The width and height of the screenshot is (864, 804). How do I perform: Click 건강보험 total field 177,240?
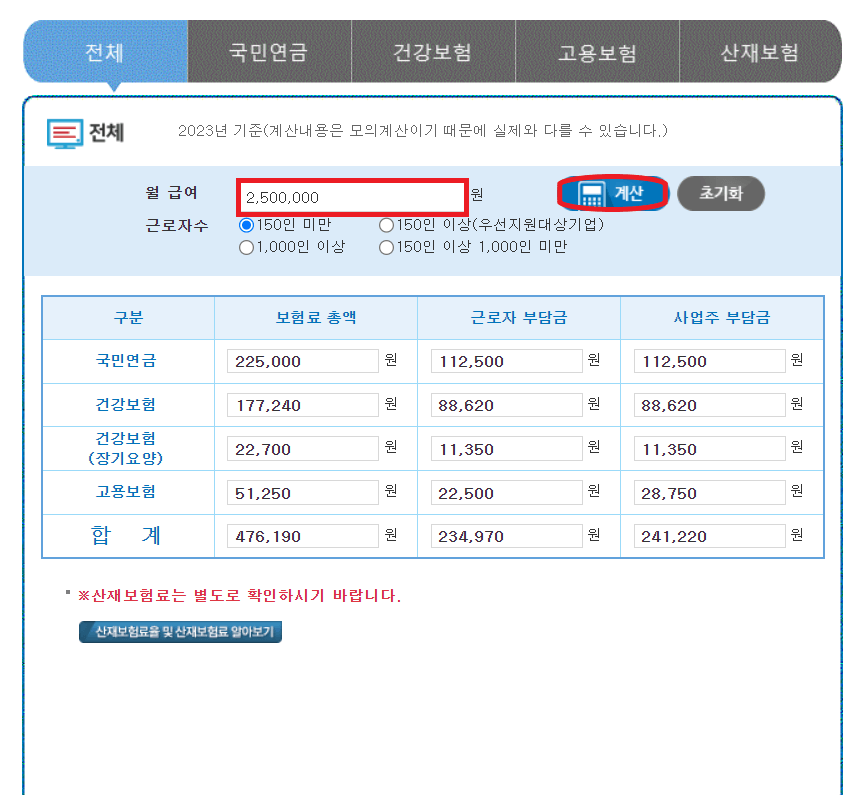[x=303, y=405]
